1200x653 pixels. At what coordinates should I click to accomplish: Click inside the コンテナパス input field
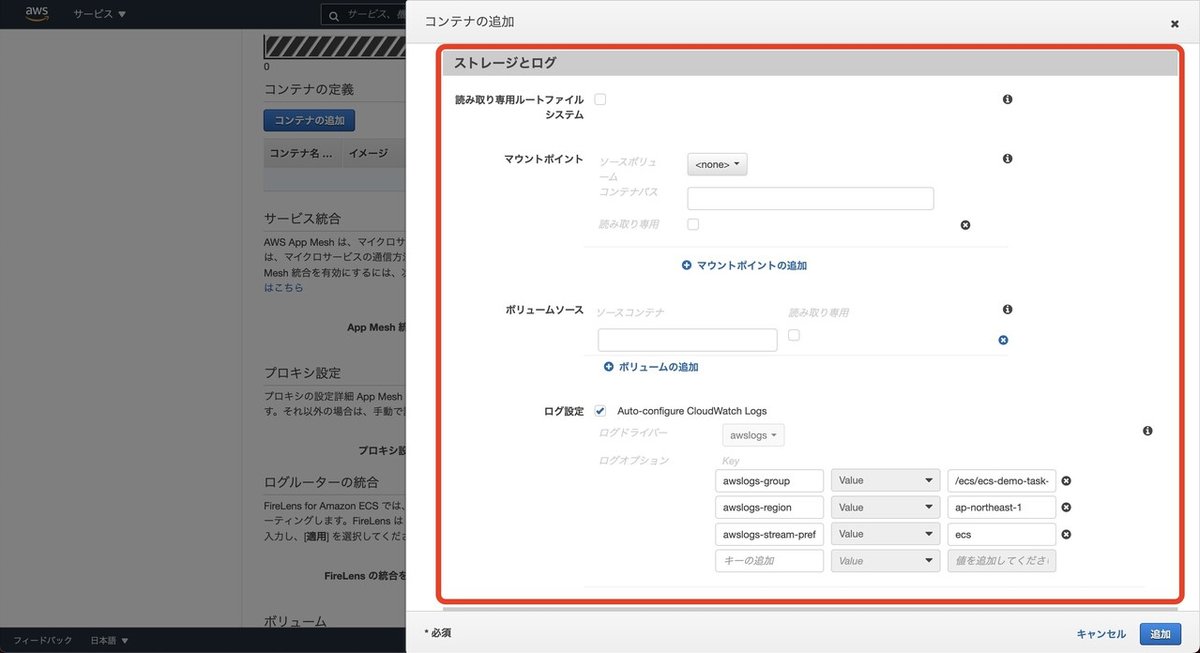pos(810,198)
